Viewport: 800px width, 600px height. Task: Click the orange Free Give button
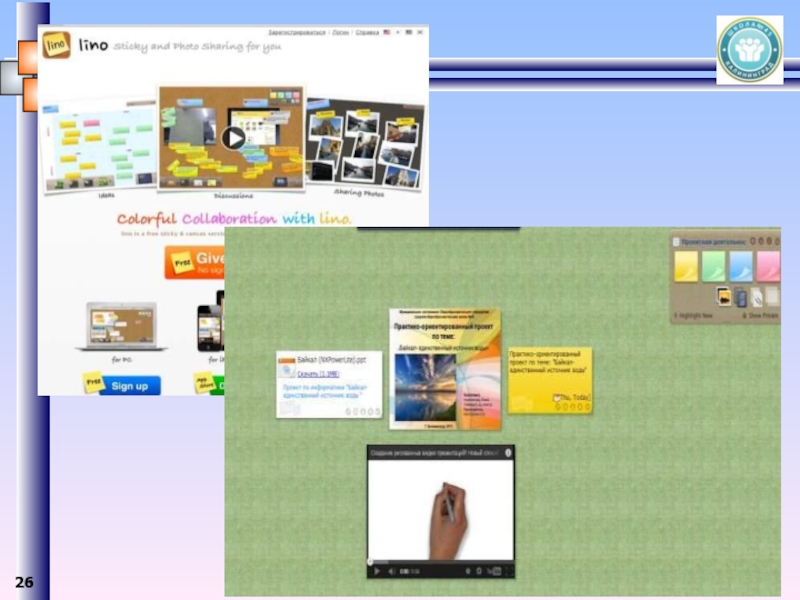pyautogui.click(x=194, y=262)
